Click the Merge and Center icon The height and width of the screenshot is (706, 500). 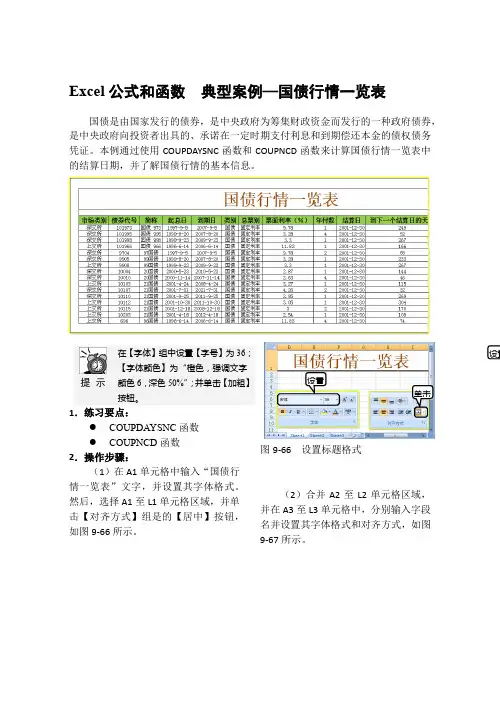pos(419,412)
